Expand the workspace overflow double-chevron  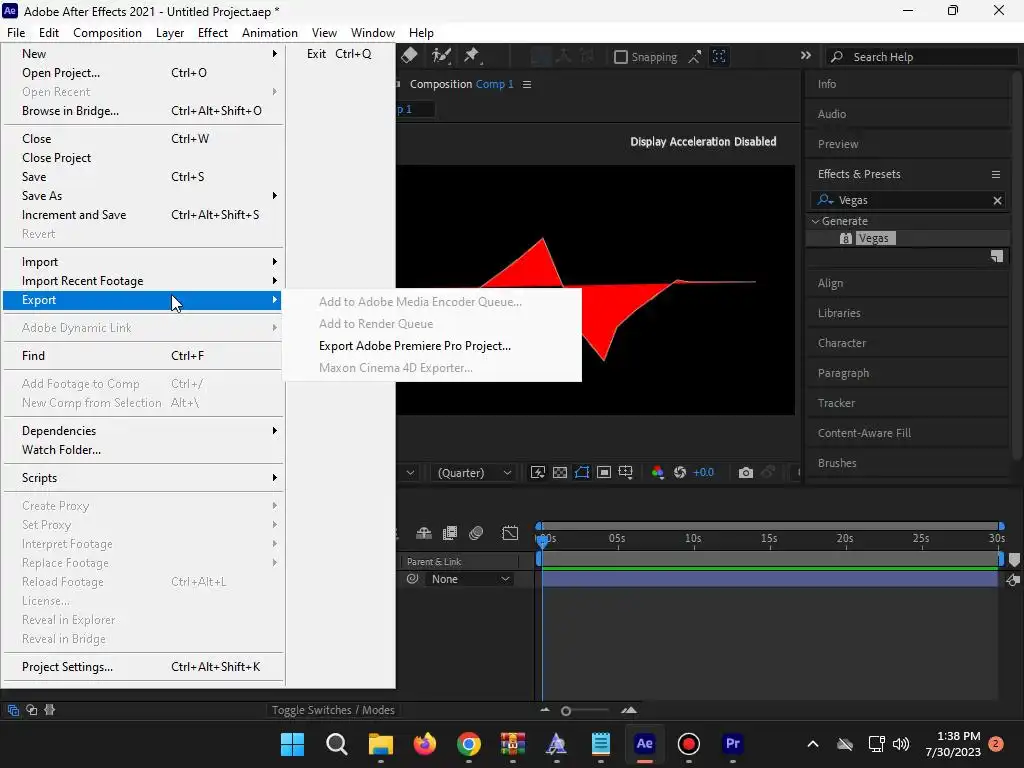click(806, 56)
